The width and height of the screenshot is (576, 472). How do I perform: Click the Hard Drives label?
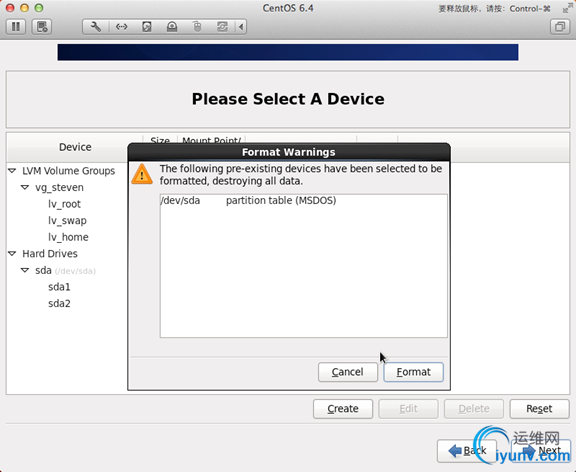(50, 253)
